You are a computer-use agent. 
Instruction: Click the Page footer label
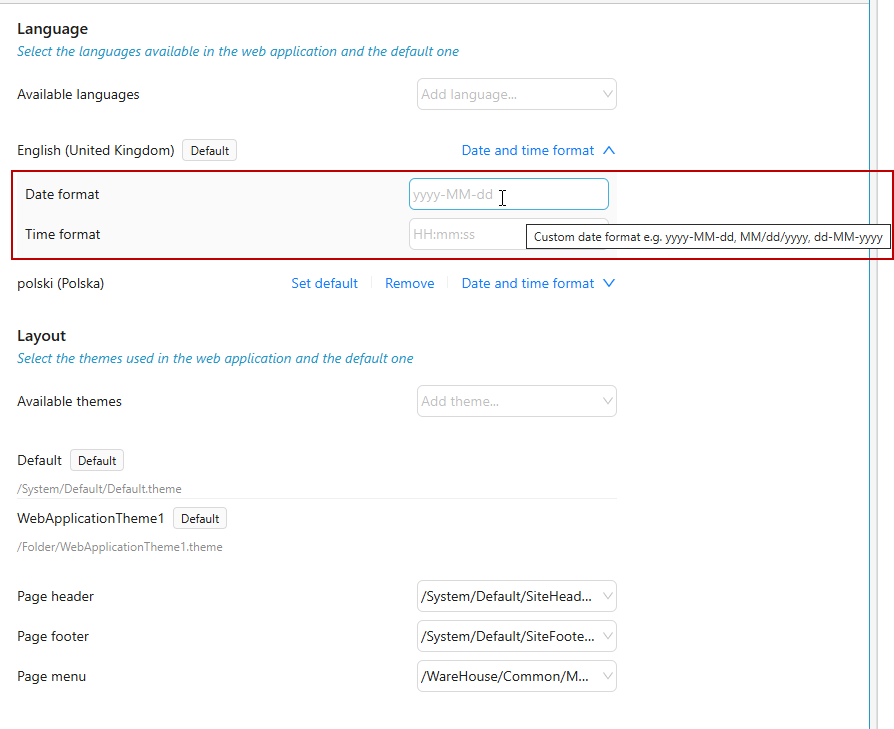53,636
